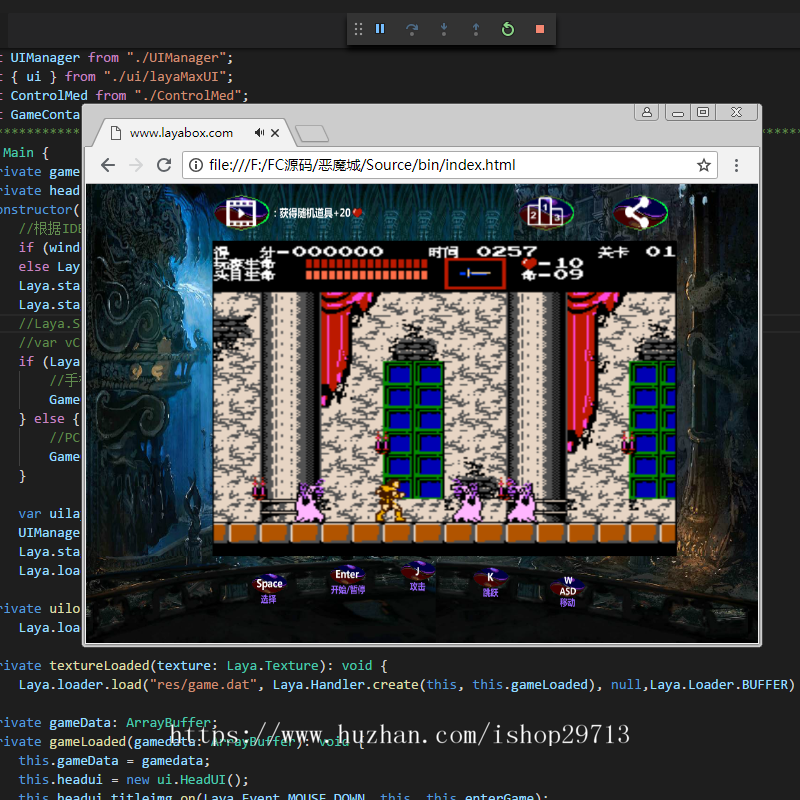Open the browser three-dot menu
Screen dimensions: 800x800
tap(736, 165)
